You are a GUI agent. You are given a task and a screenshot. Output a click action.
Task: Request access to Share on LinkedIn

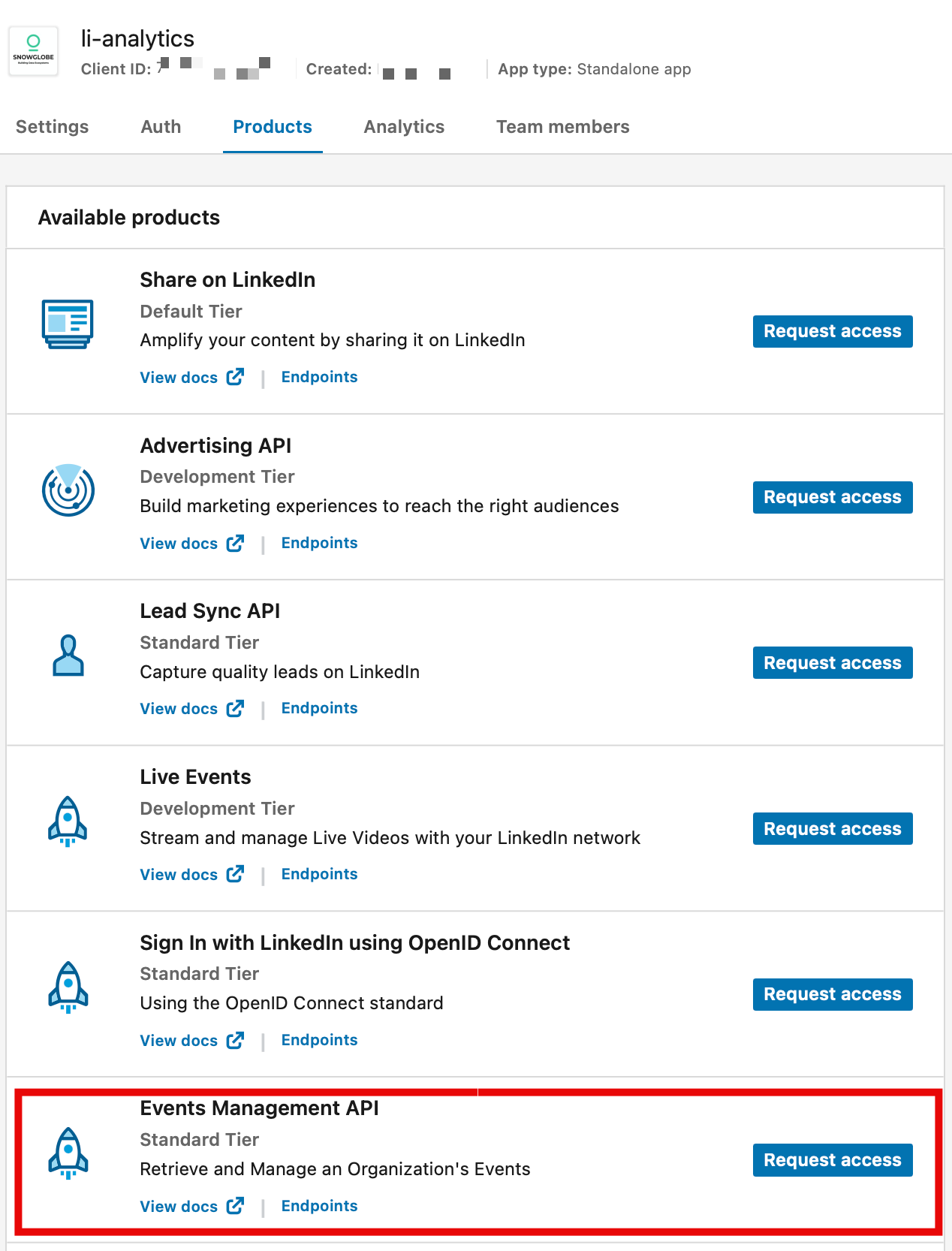[x=833, y=331]
